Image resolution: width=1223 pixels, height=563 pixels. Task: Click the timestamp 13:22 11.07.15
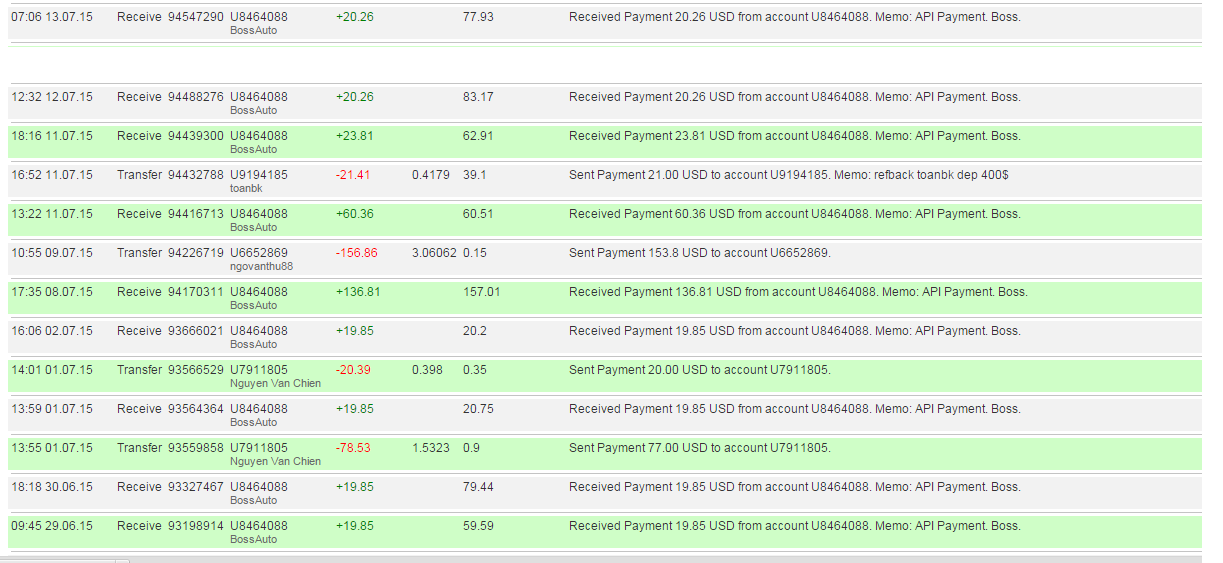52,214
